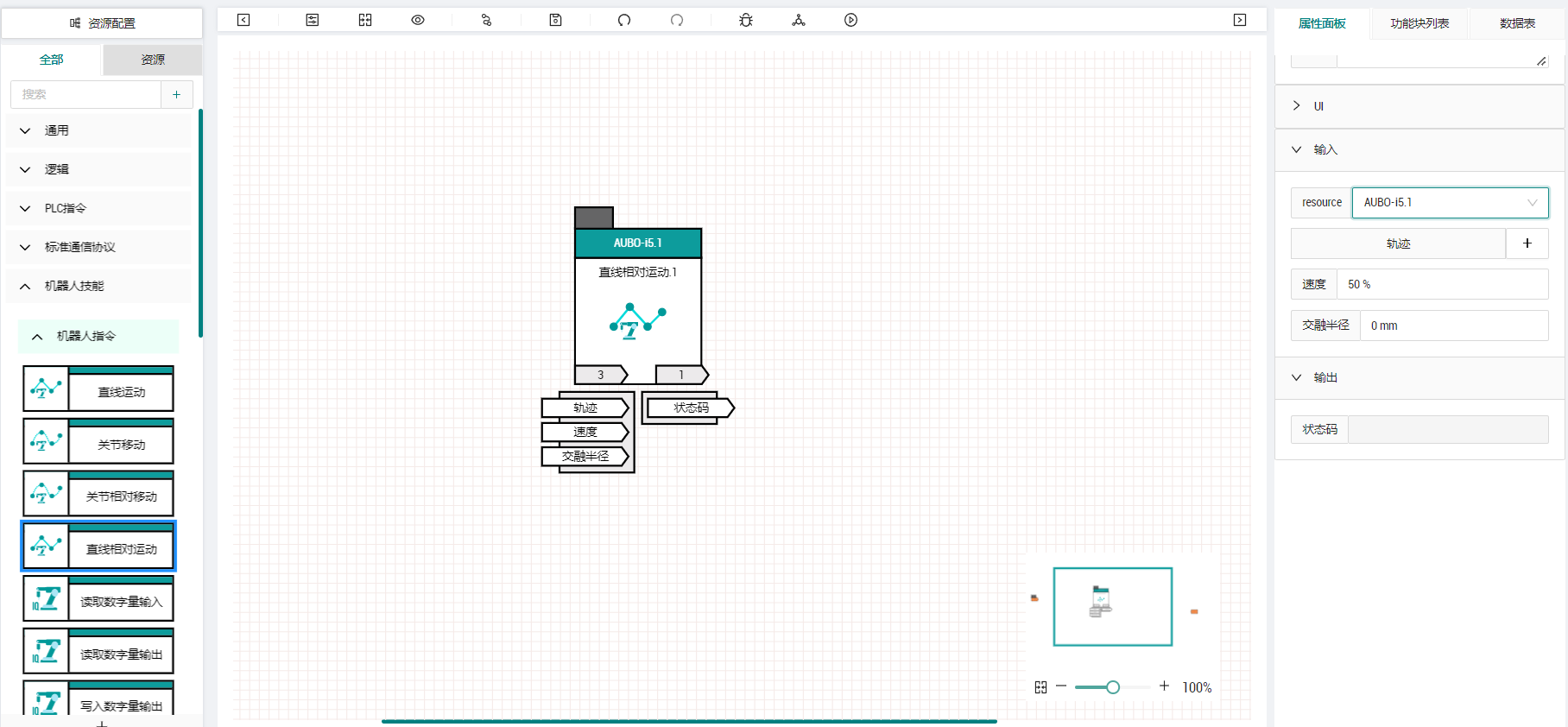
Task: Select the 直线相对运动 block in list
Action: pyautogui.click(x=98, y=546)
